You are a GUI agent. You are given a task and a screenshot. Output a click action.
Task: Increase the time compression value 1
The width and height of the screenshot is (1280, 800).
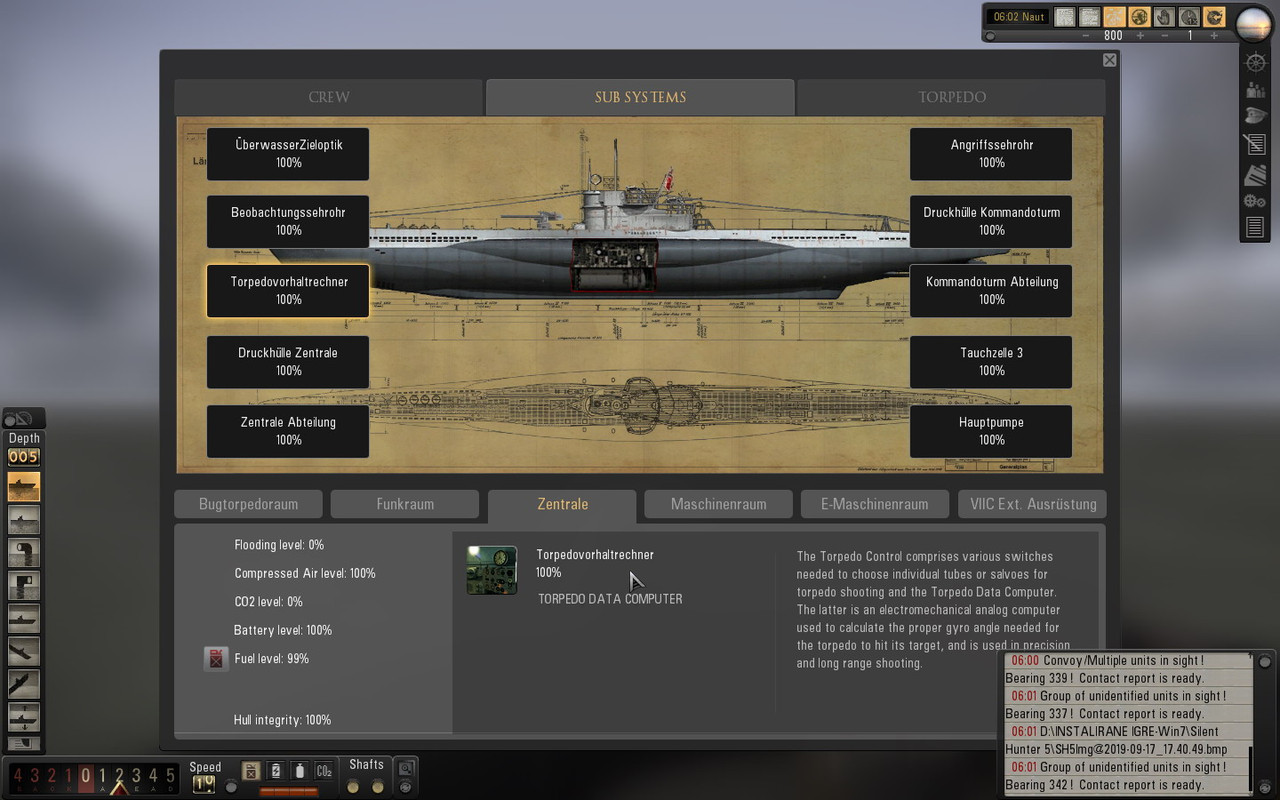(1214, 36)
